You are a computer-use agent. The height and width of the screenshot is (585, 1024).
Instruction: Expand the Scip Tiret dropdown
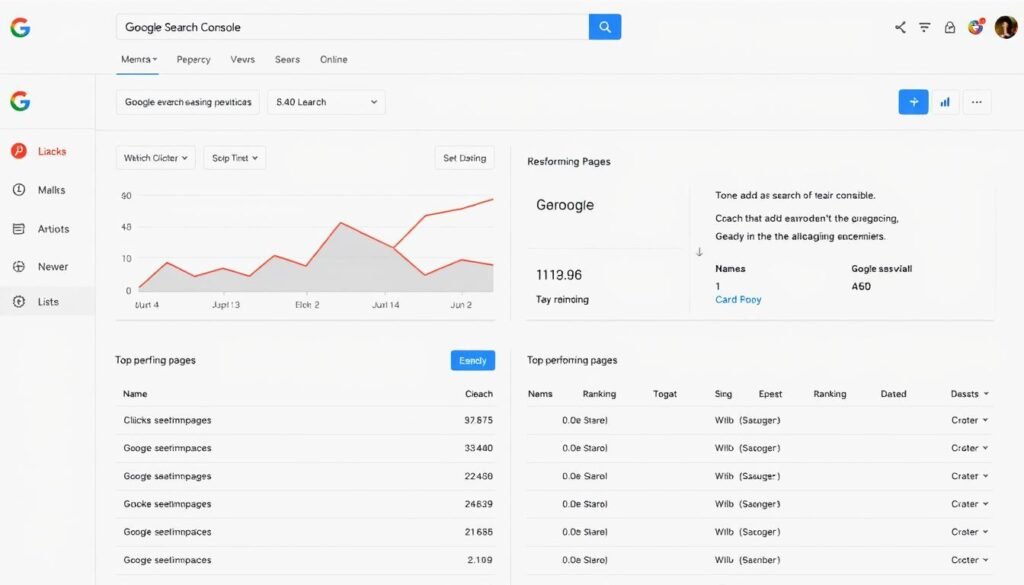point(234,157)
